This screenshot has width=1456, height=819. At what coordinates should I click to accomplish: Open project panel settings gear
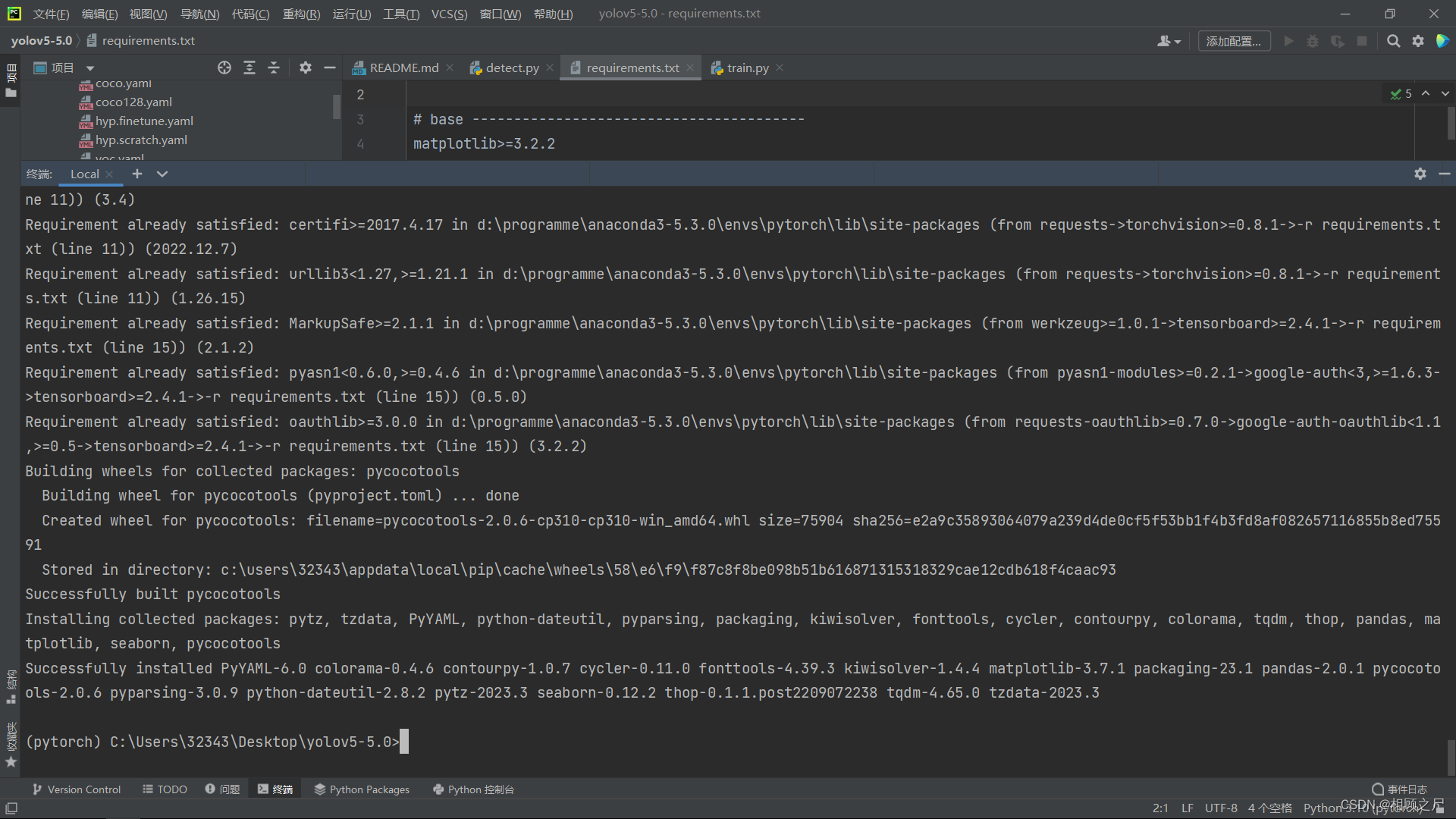[306, 68]
